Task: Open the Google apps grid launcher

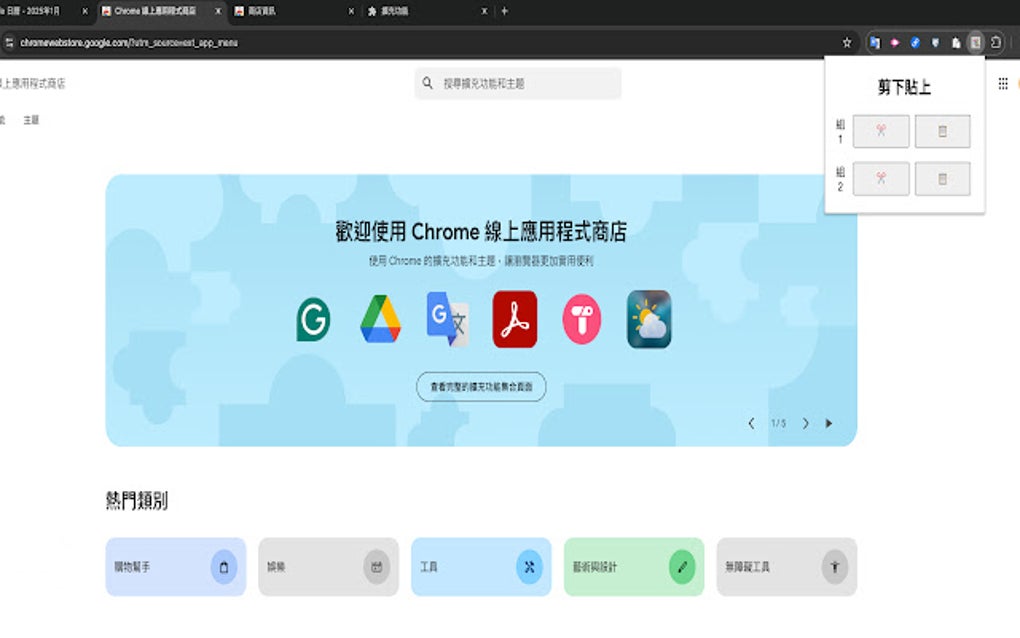Action: [1001, 84]
